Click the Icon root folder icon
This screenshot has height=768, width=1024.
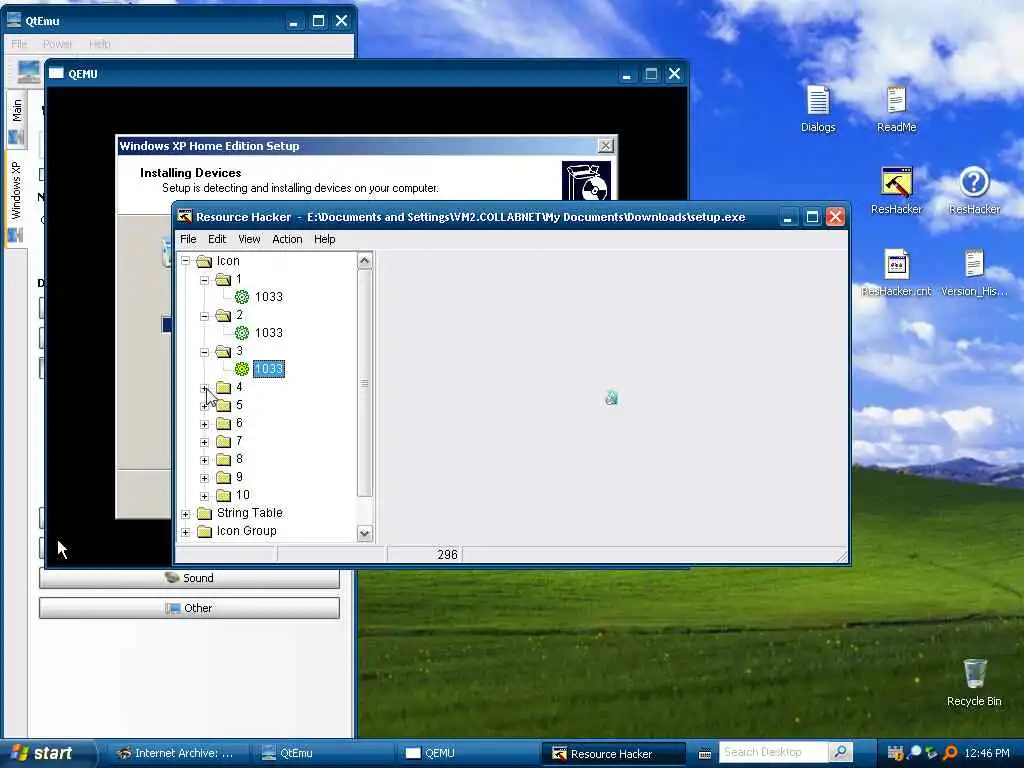[204, 261]
